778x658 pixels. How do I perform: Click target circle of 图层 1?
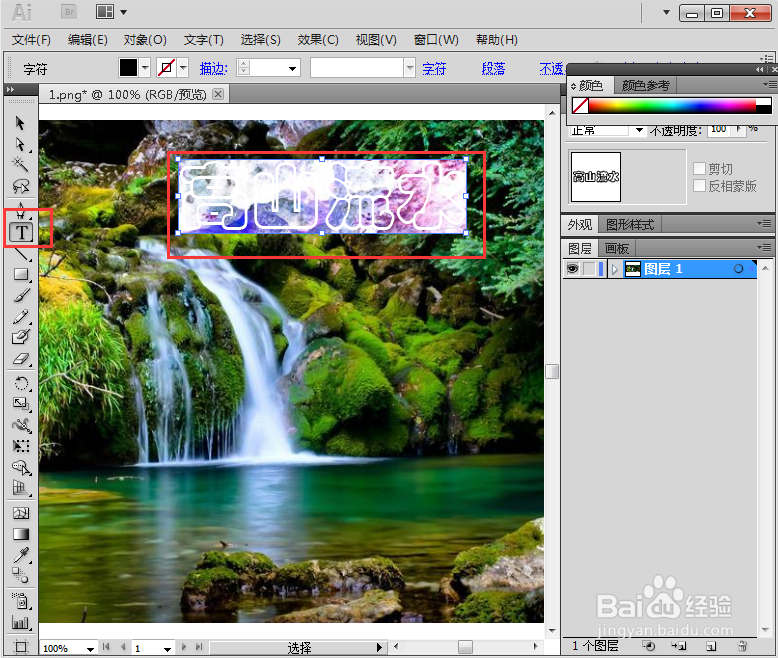(738, 268)
